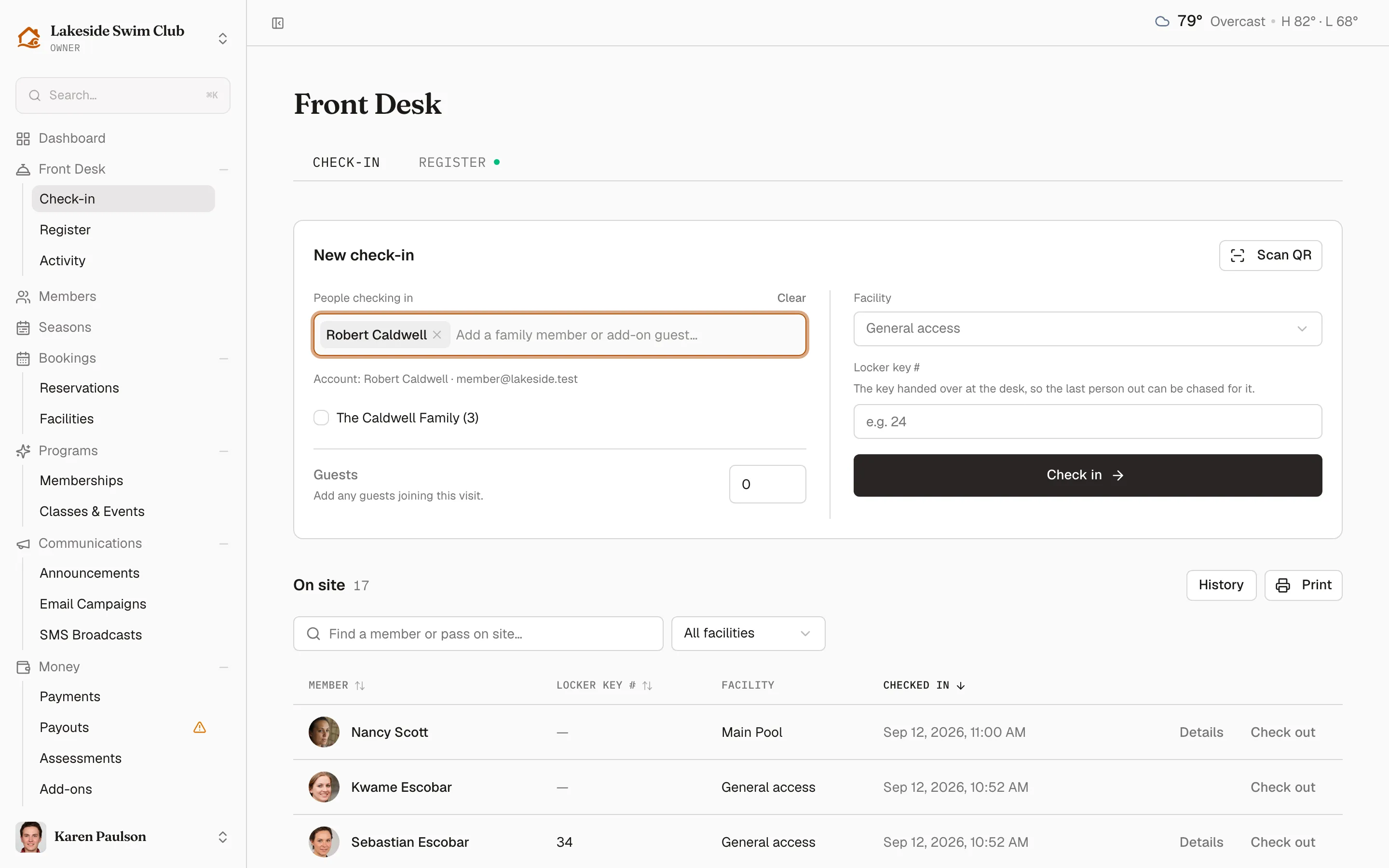Collapse the Communications sidebar section
This screenshot has height=868, width=1389.
[224, 543]
